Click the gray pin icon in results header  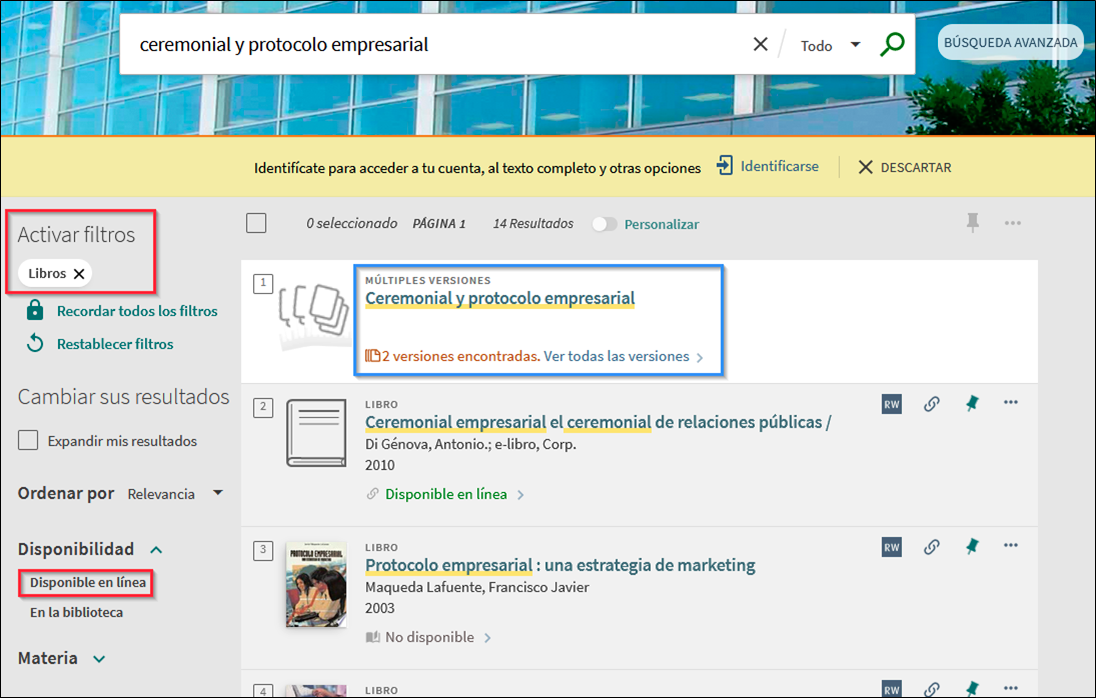coord(972,223)
